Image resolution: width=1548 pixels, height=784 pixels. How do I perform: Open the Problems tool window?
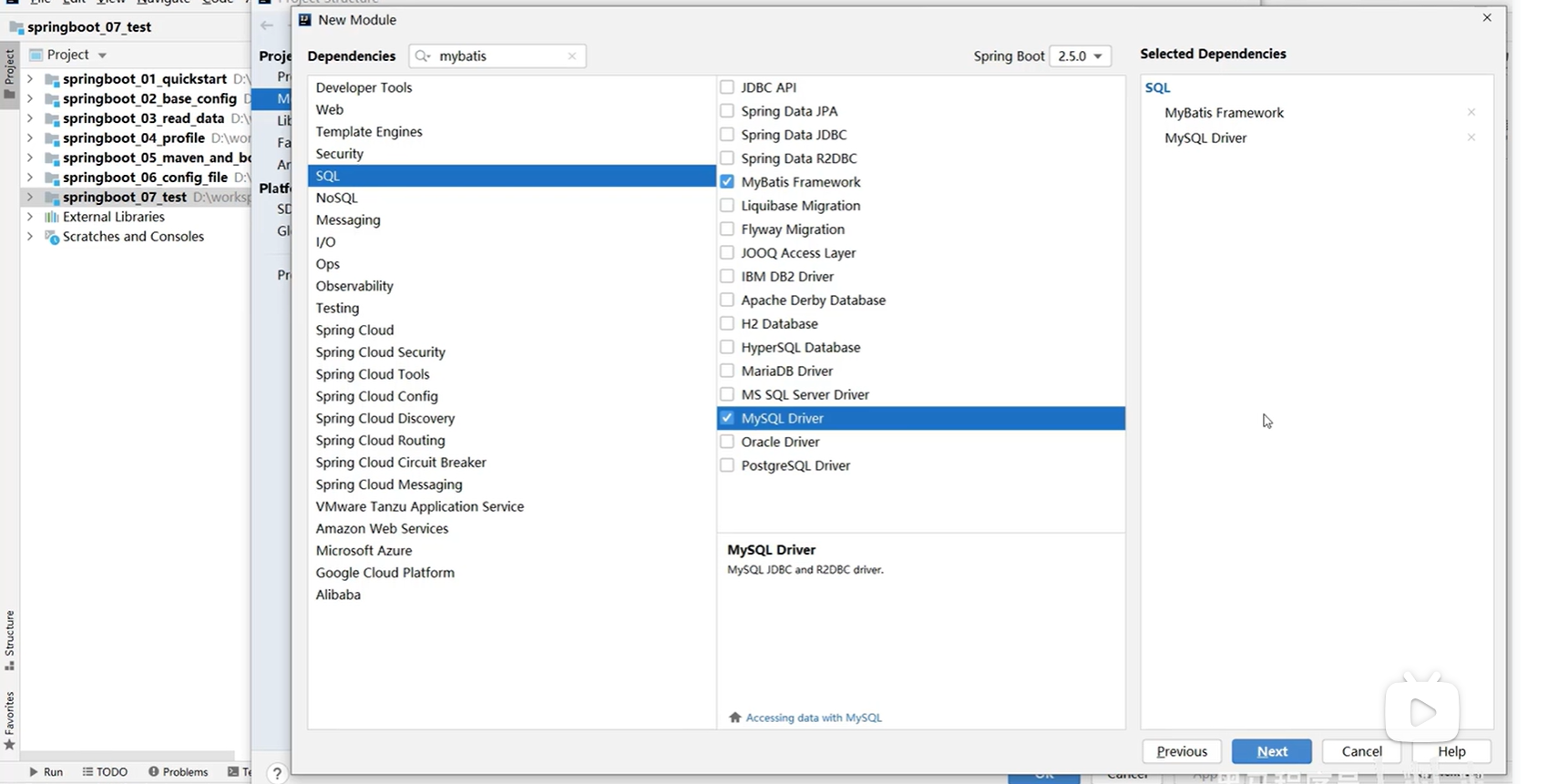(178, 772)
